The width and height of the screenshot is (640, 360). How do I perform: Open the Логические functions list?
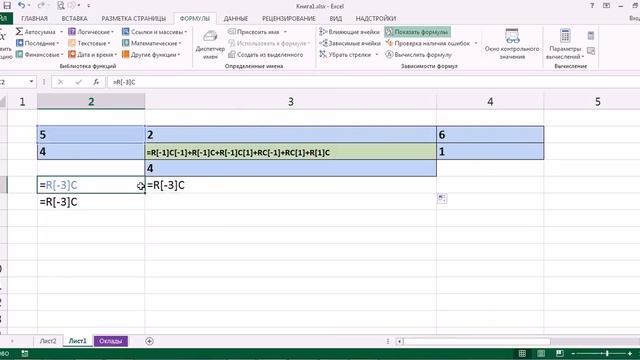pos(91,32)
